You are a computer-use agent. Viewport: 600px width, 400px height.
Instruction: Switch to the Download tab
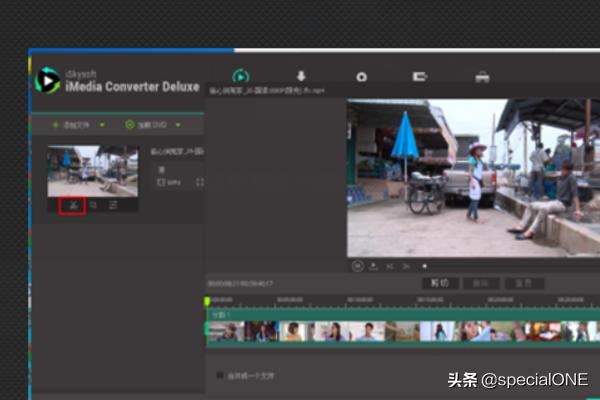point(301,77)
